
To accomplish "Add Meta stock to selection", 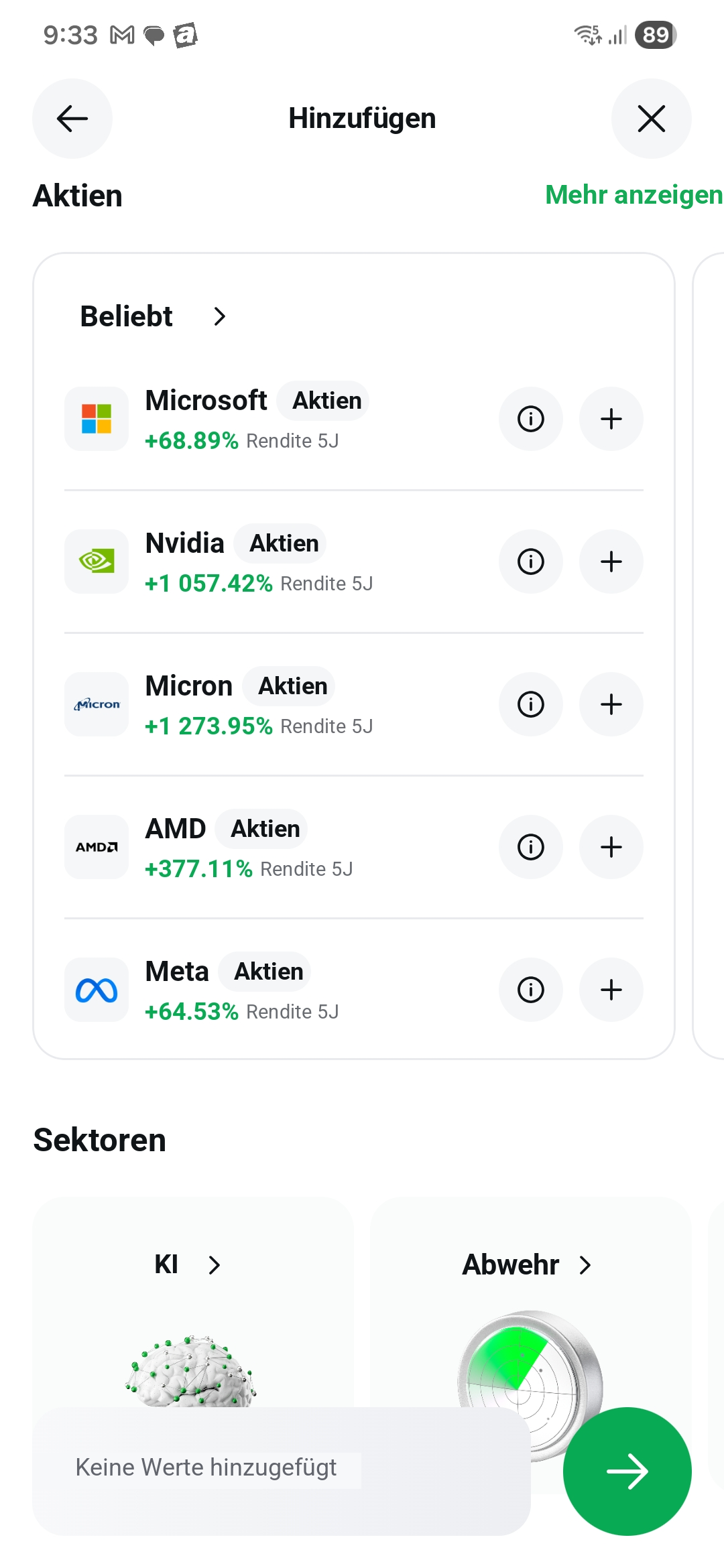I will pos(611,990).
